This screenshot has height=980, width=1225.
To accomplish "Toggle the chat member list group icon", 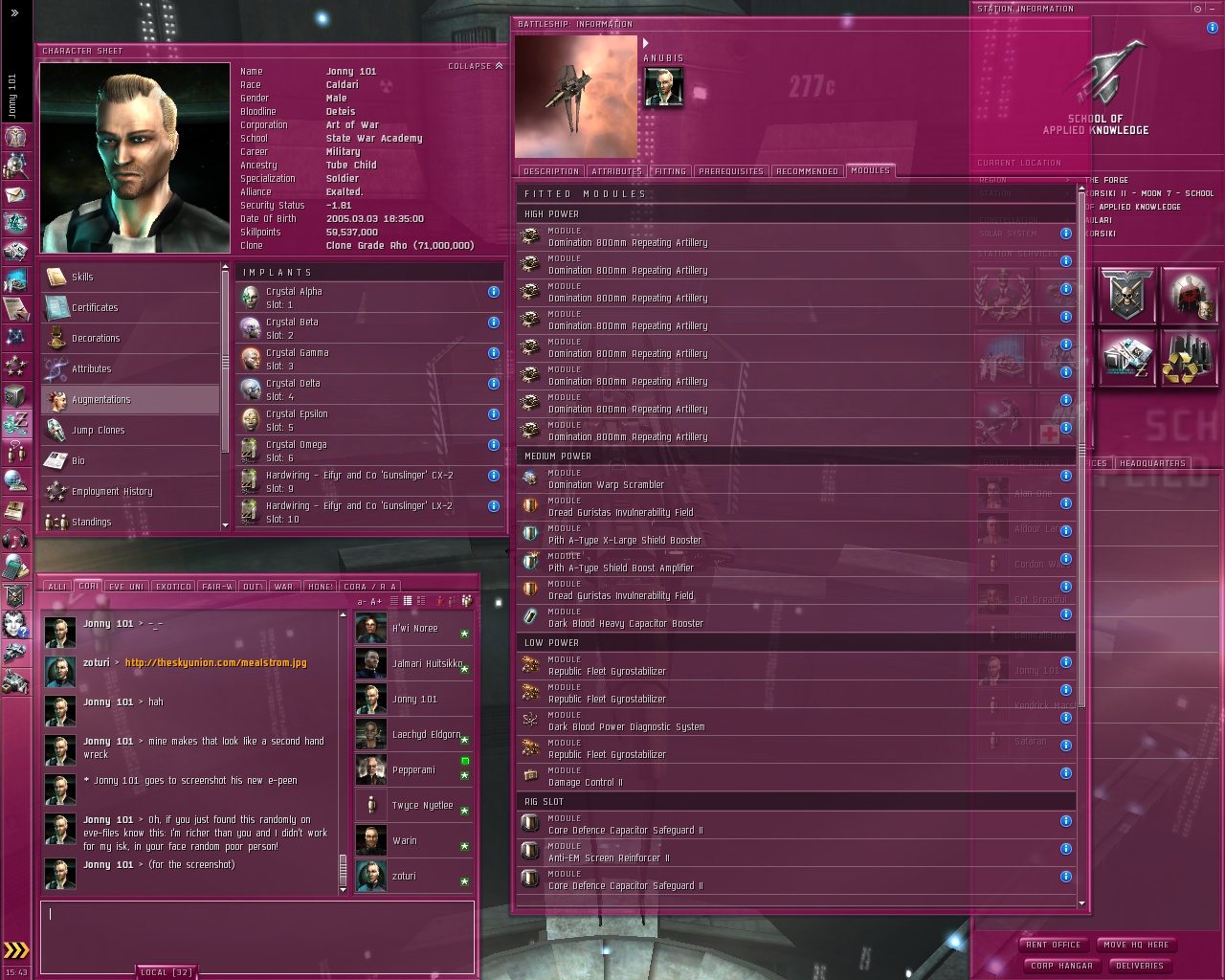I will point(466,601).
